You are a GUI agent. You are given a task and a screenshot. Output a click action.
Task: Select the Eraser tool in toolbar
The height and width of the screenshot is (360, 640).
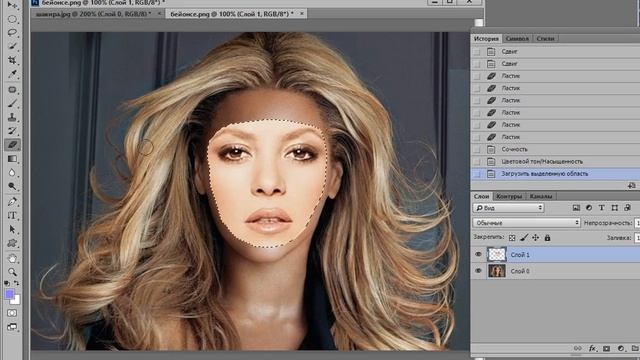pyautogui.click(x=12, y=145)
